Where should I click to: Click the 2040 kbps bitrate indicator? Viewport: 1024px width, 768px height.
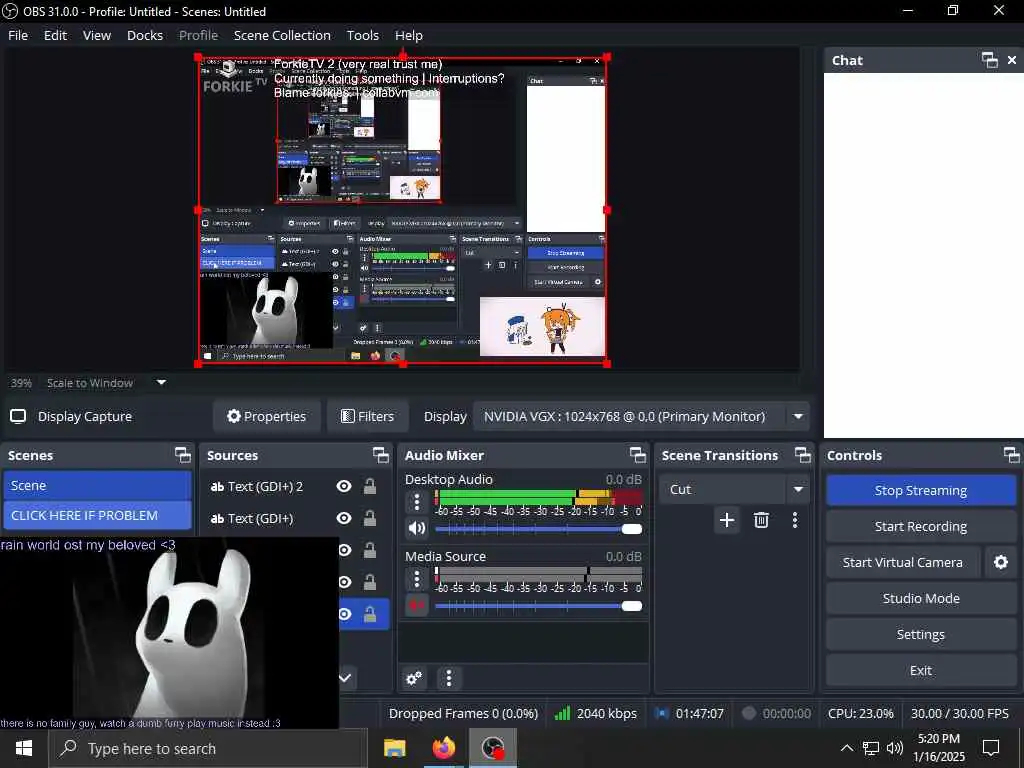pyautogui.click(x=596, y=714)
